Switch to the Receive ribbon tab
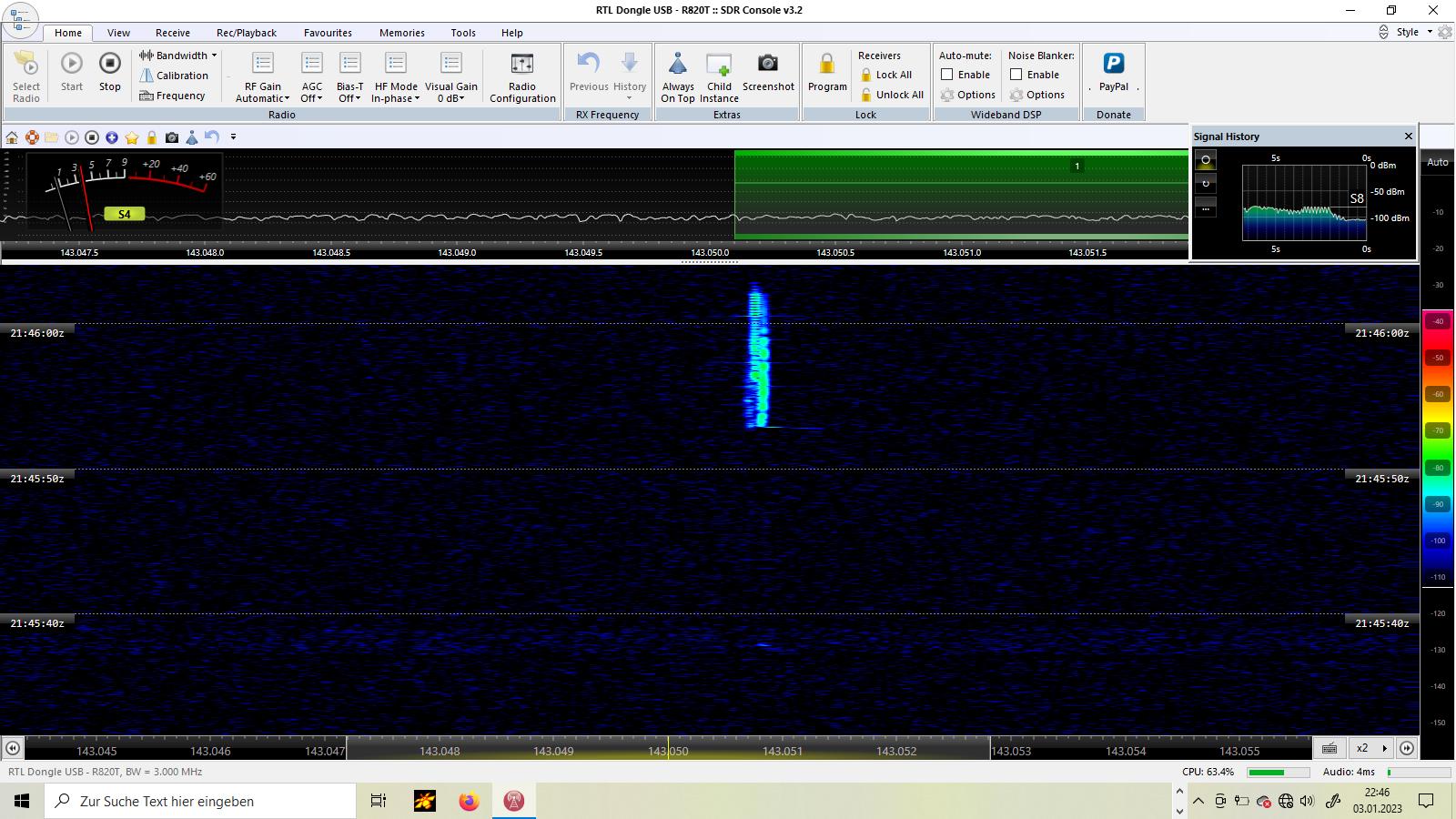Screen dimensions: 1456x819 (x=173, y=33)
